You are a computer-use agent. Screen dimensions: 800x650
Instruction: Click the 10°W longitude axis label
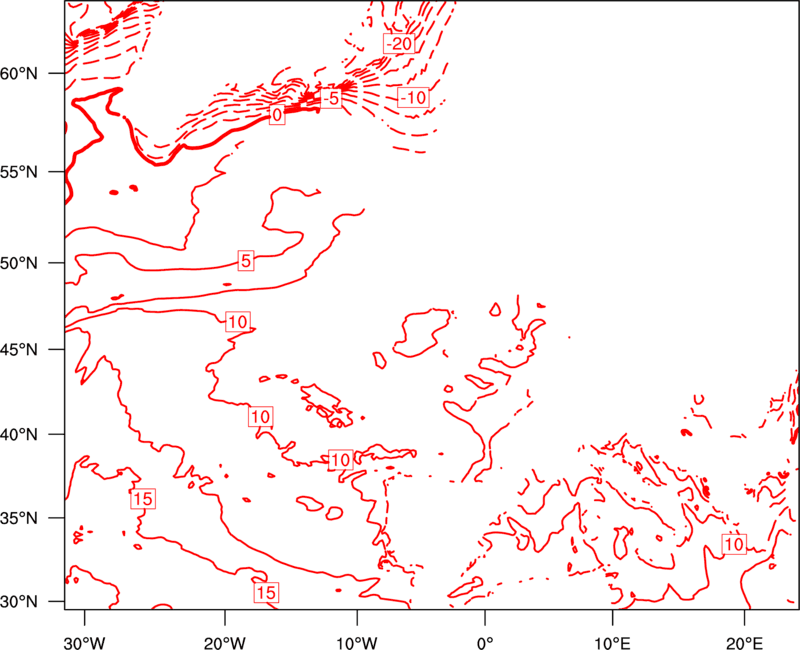357,643
